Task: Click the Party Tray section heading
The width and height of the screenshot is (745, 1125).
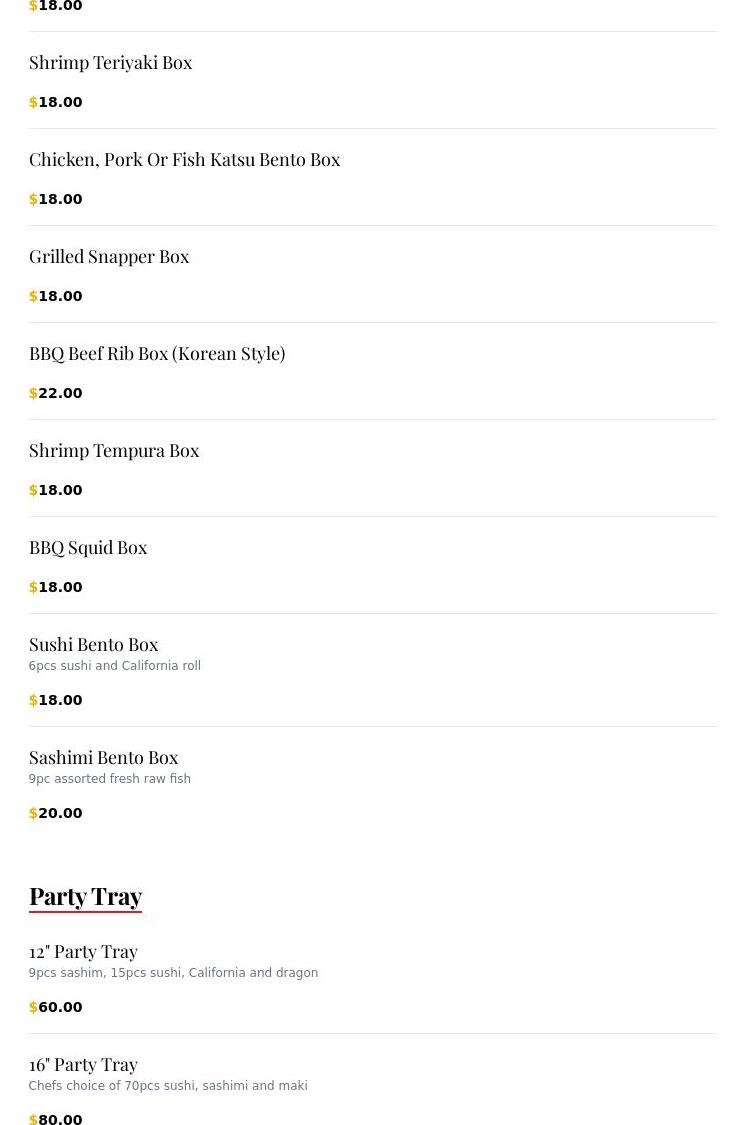Action: pyautogui.click(x=85, y=897)
